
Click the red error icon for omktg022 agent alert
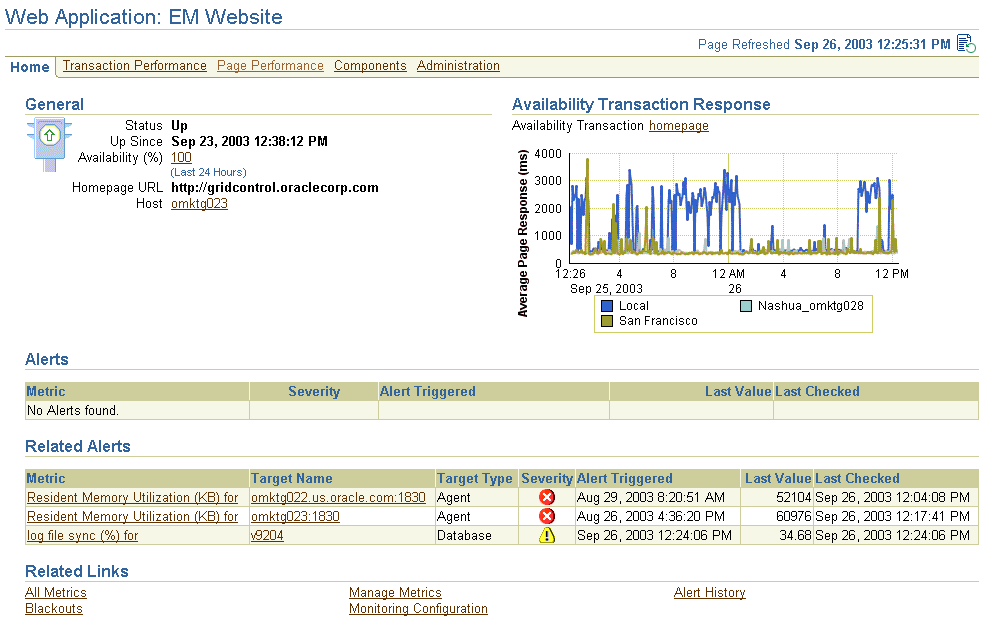547,497
